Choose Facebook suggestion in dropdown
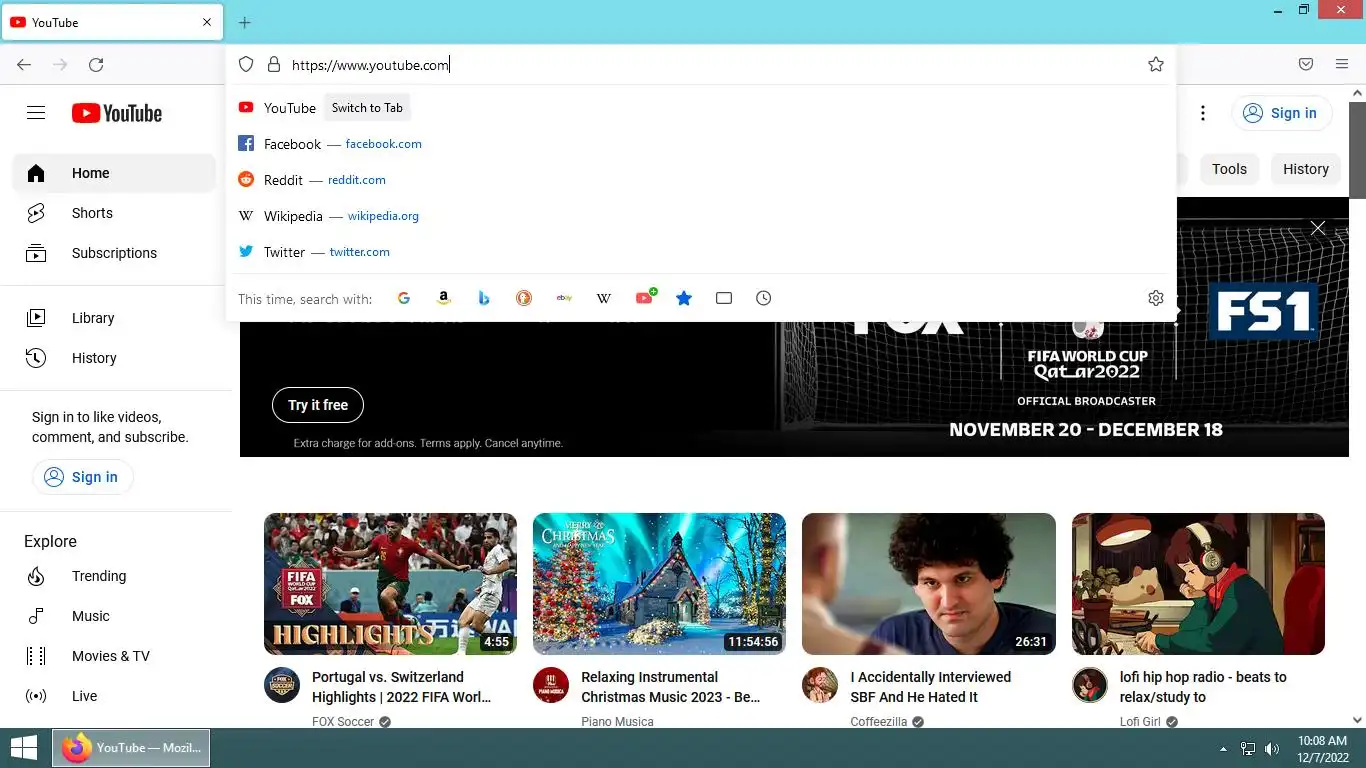The width and height of the screenshot is (1366, 768). tap(700, 144)
